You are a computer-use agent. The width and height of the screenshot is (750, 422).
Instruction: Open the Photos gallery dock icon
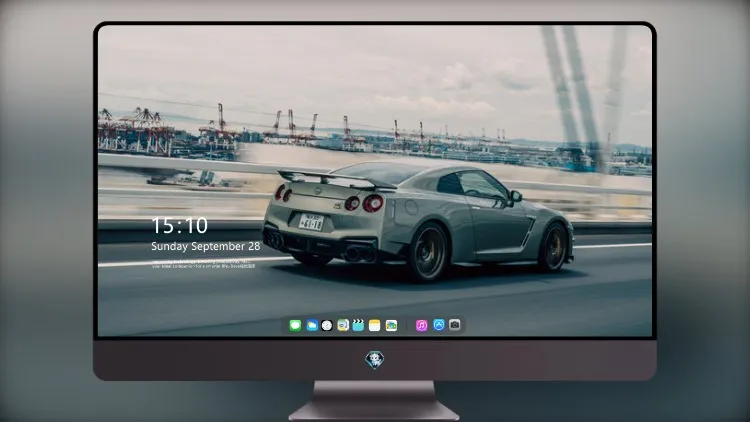pyautogui.click(x=391, y=325)
